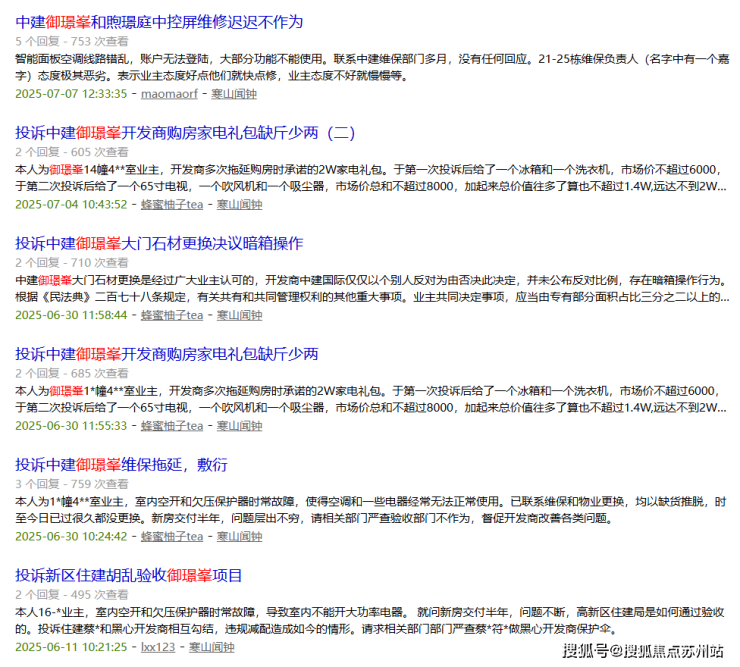Open forum '寒山闻钟' on the 11:55:33 post

[x=239, y=426]
